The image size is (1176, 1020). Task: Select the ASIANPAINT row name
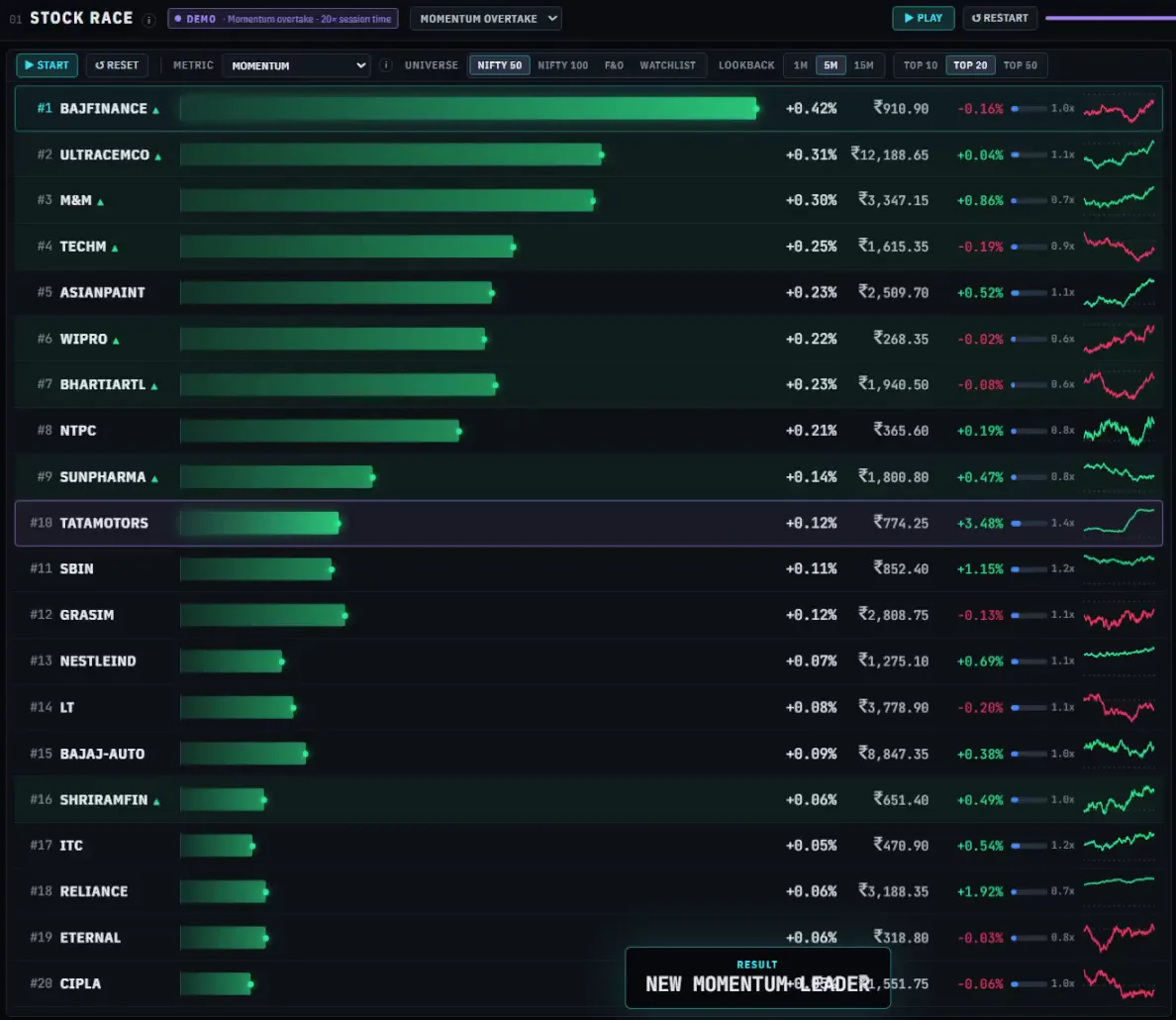pos(102,293)
